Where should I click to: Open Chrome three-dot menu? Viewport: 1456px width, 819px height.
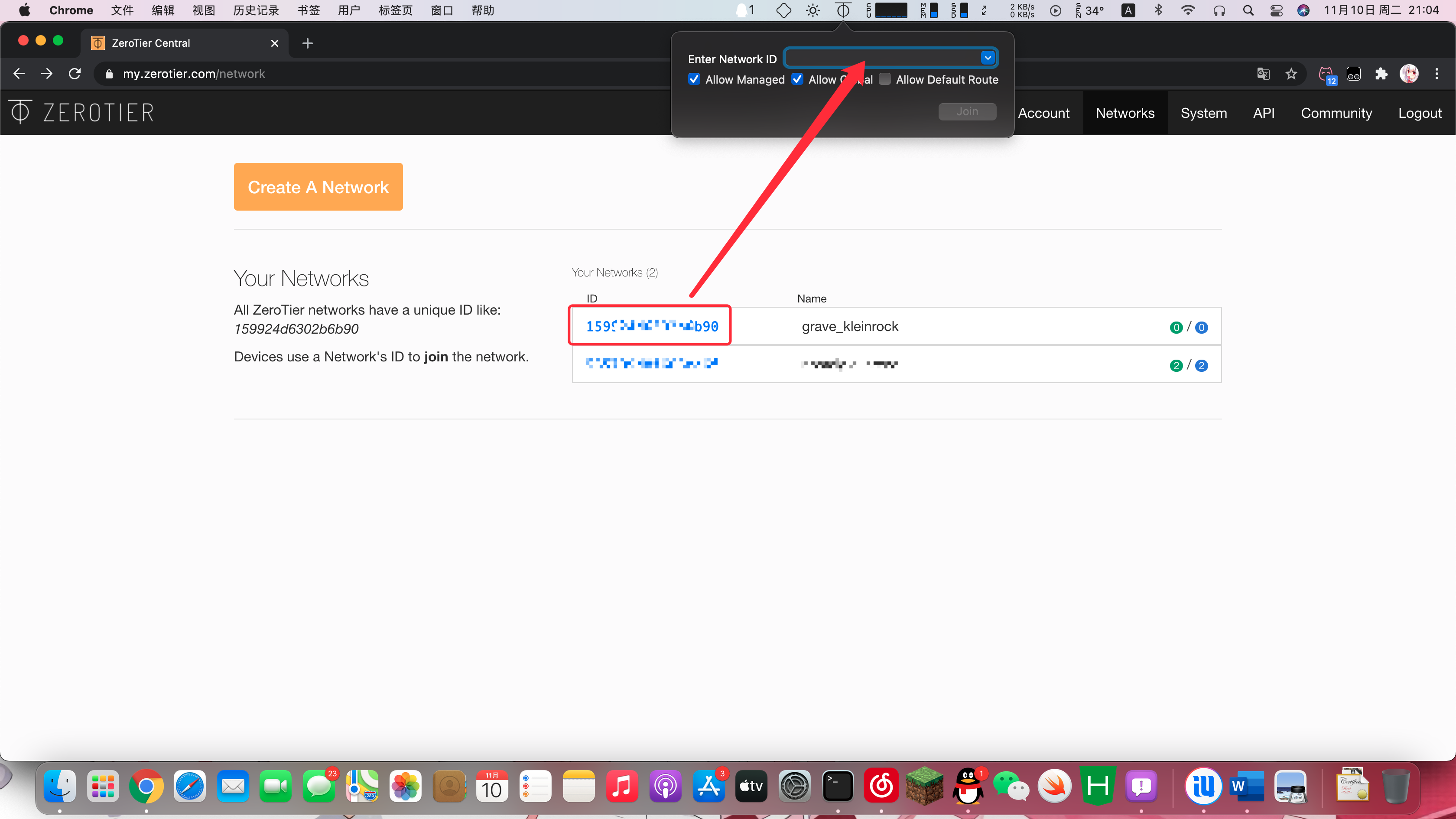click(1437, 74)
